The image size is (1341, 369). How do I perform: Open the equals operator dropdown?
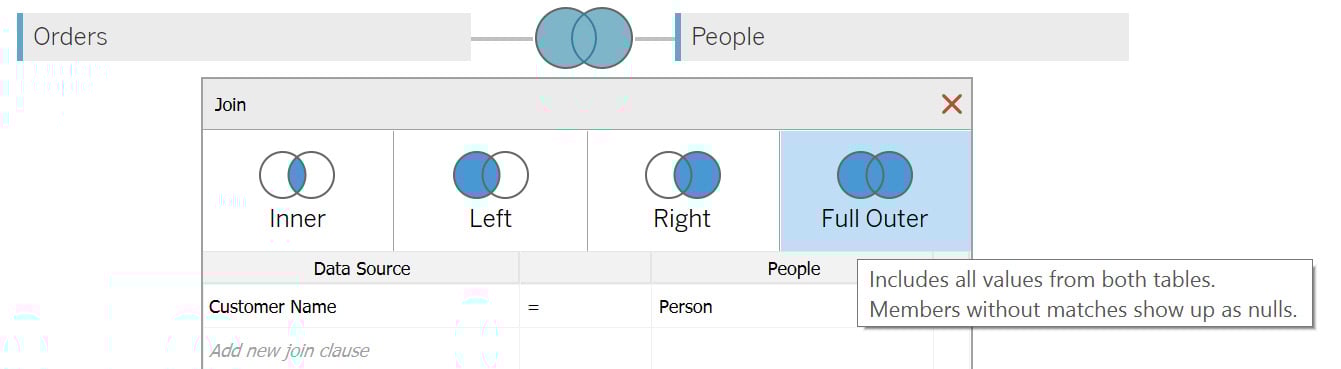point(585,307)
